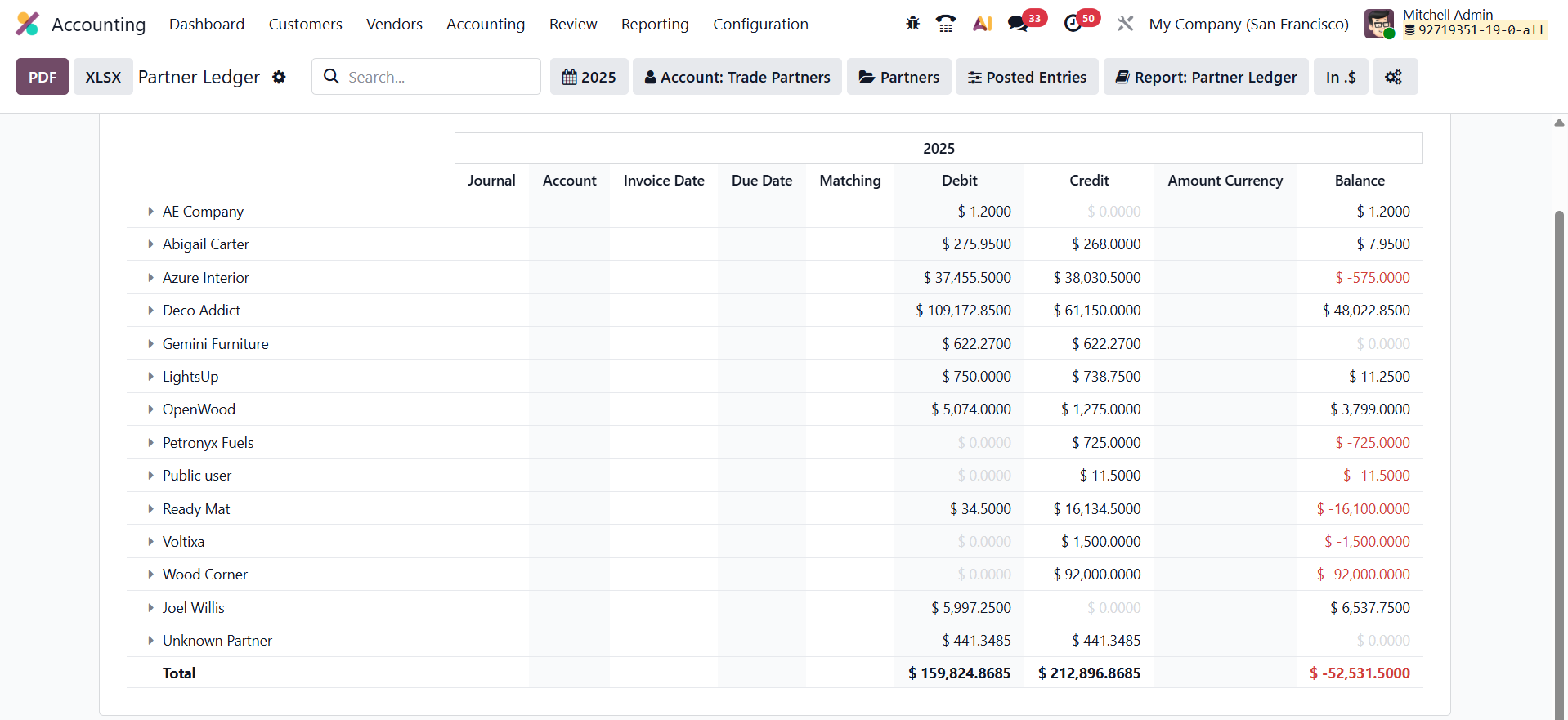Open the Reporting menu
Screen dimensions: 1568x720
click(x=655, y=25)
